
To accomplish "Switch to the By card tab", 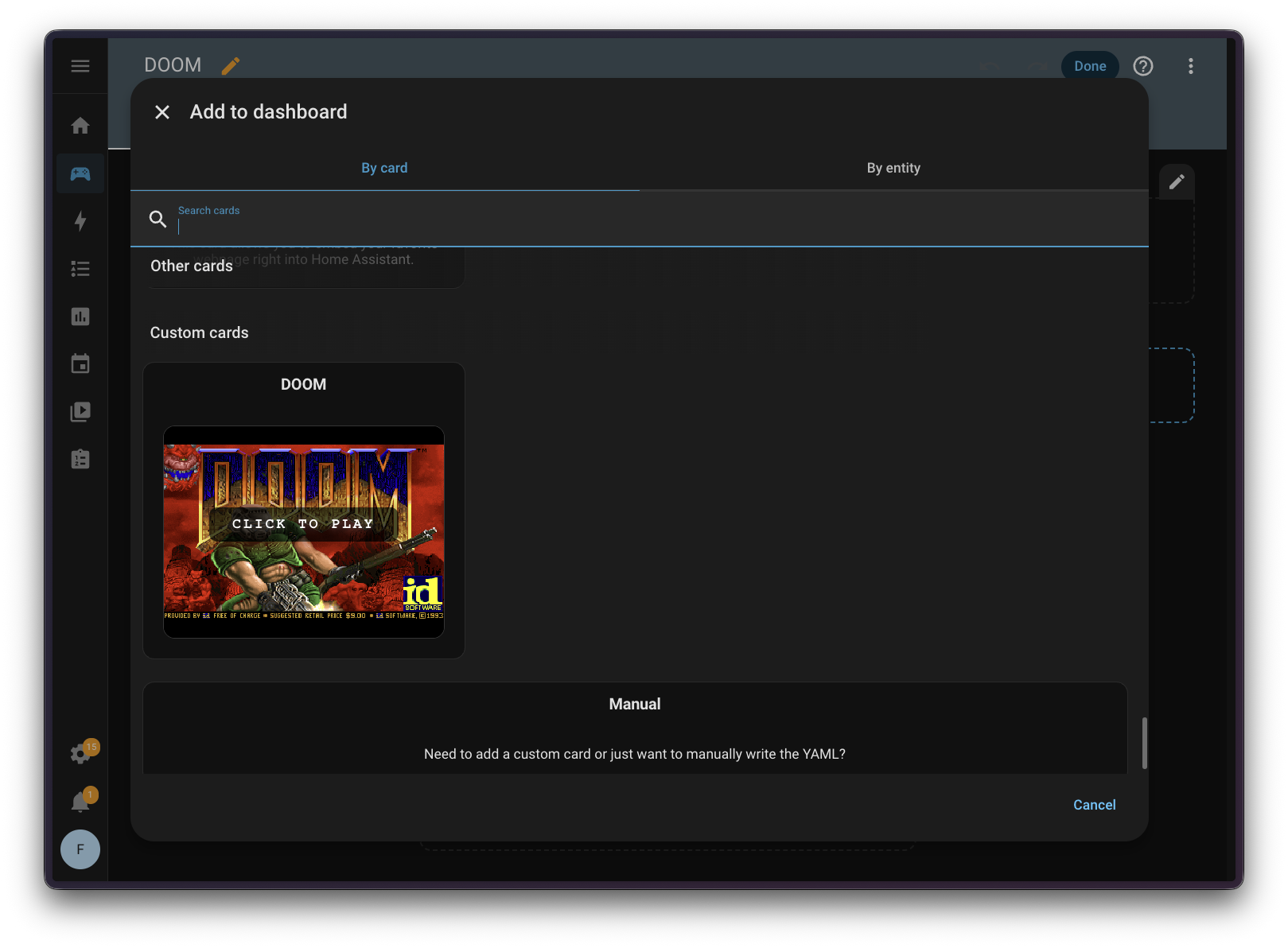I will click(384, 168).
